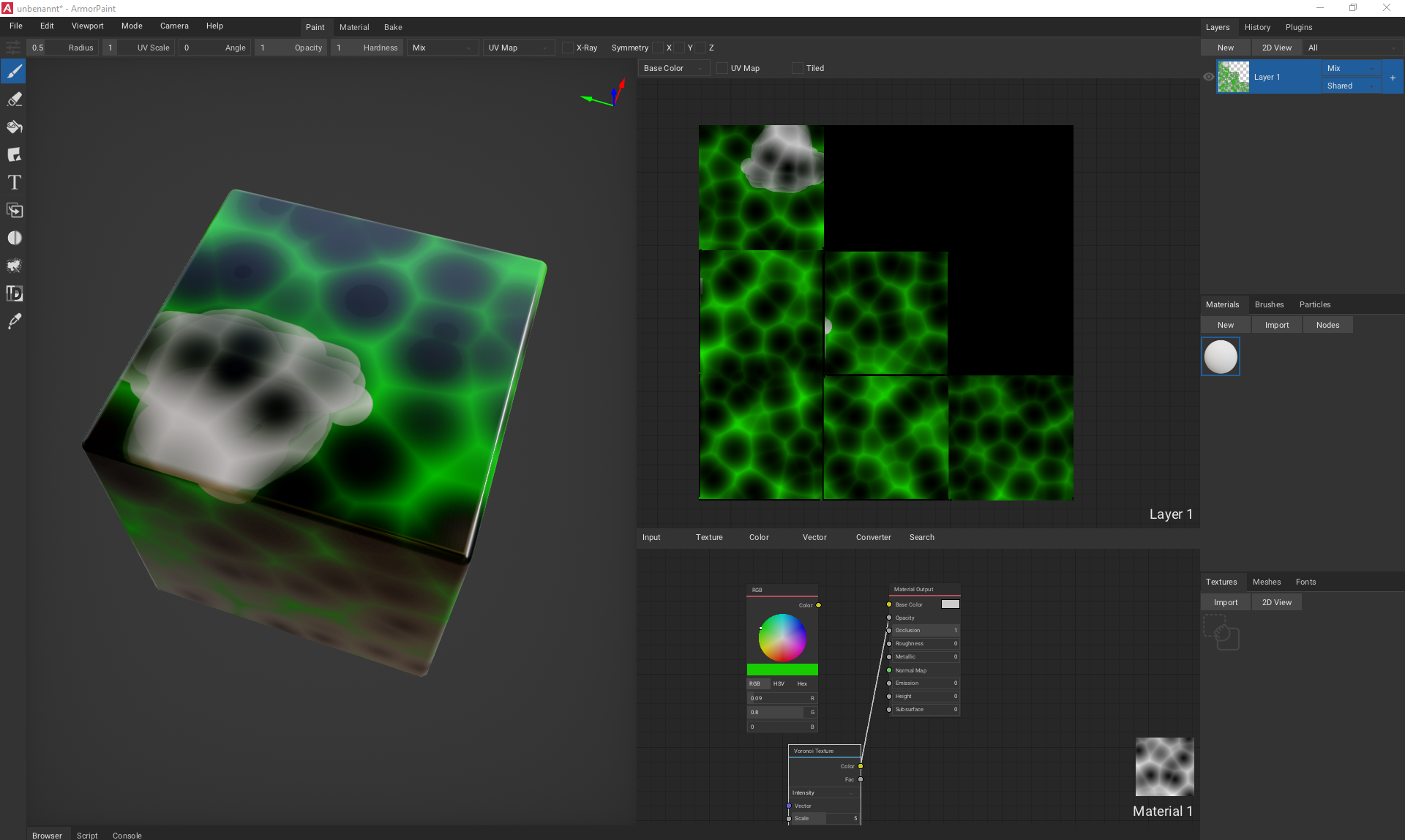Click the 2D View button in Layers
Viewport: 1405px width, 840px height.
click(1277, 48)
